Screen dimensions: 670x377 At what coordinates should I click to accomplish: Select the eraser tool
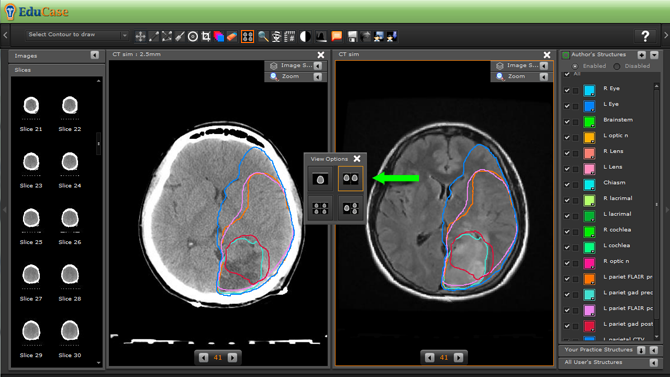[232, 37]
